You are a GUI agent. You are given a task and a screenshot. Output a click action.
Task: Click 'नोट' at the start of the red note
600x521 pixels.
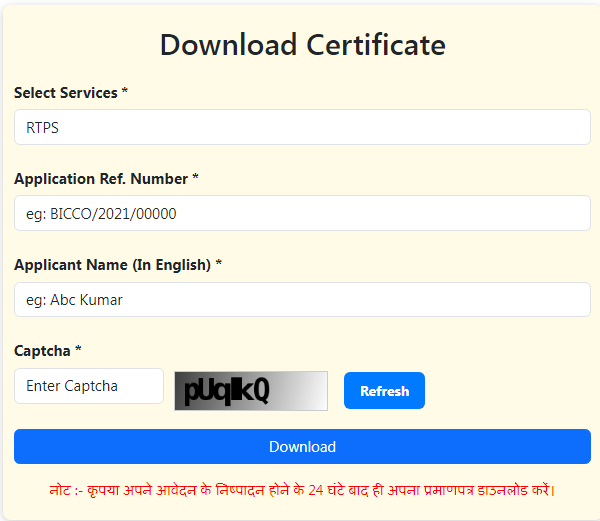click(x=62, y=490)
